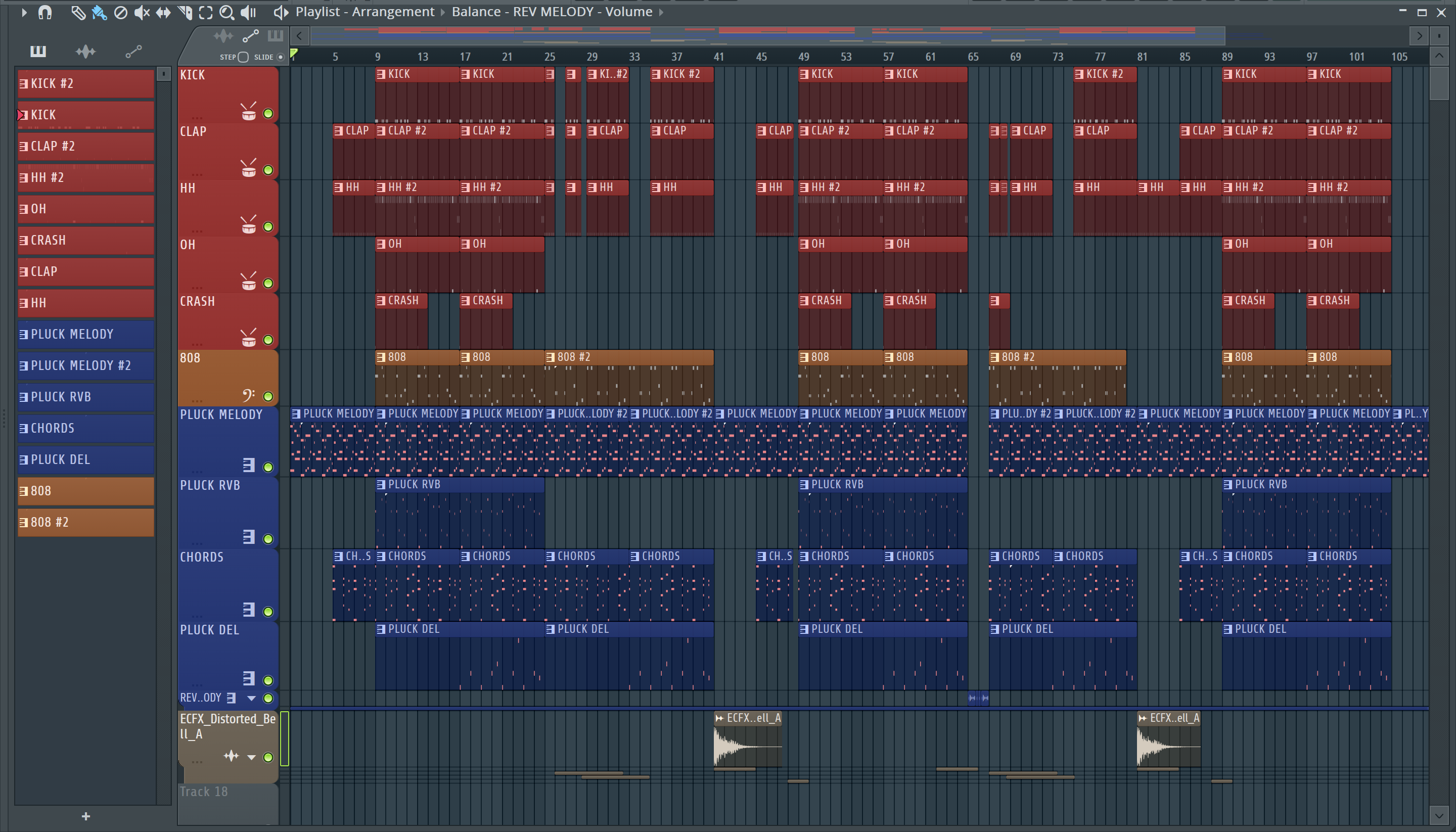
Task: Expand the ECFX_Distorted_Bell_A track dropdown arrow
Action: [x=251, y=757]
